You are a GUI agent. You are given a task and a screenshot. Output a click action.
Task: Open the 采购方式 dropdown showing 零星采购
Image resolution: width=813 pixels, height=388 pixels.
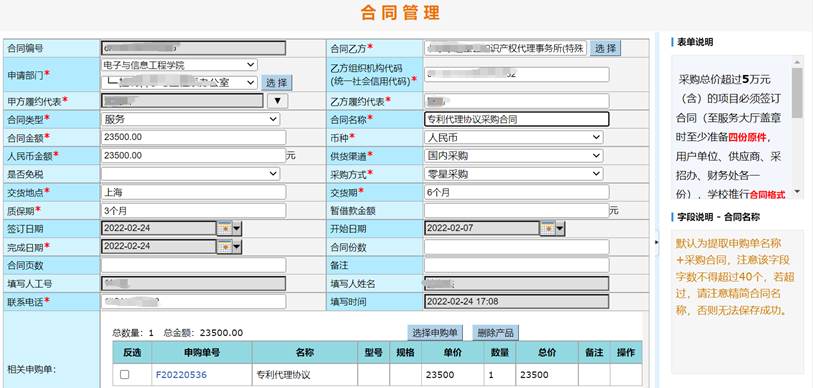coord(513,174)
